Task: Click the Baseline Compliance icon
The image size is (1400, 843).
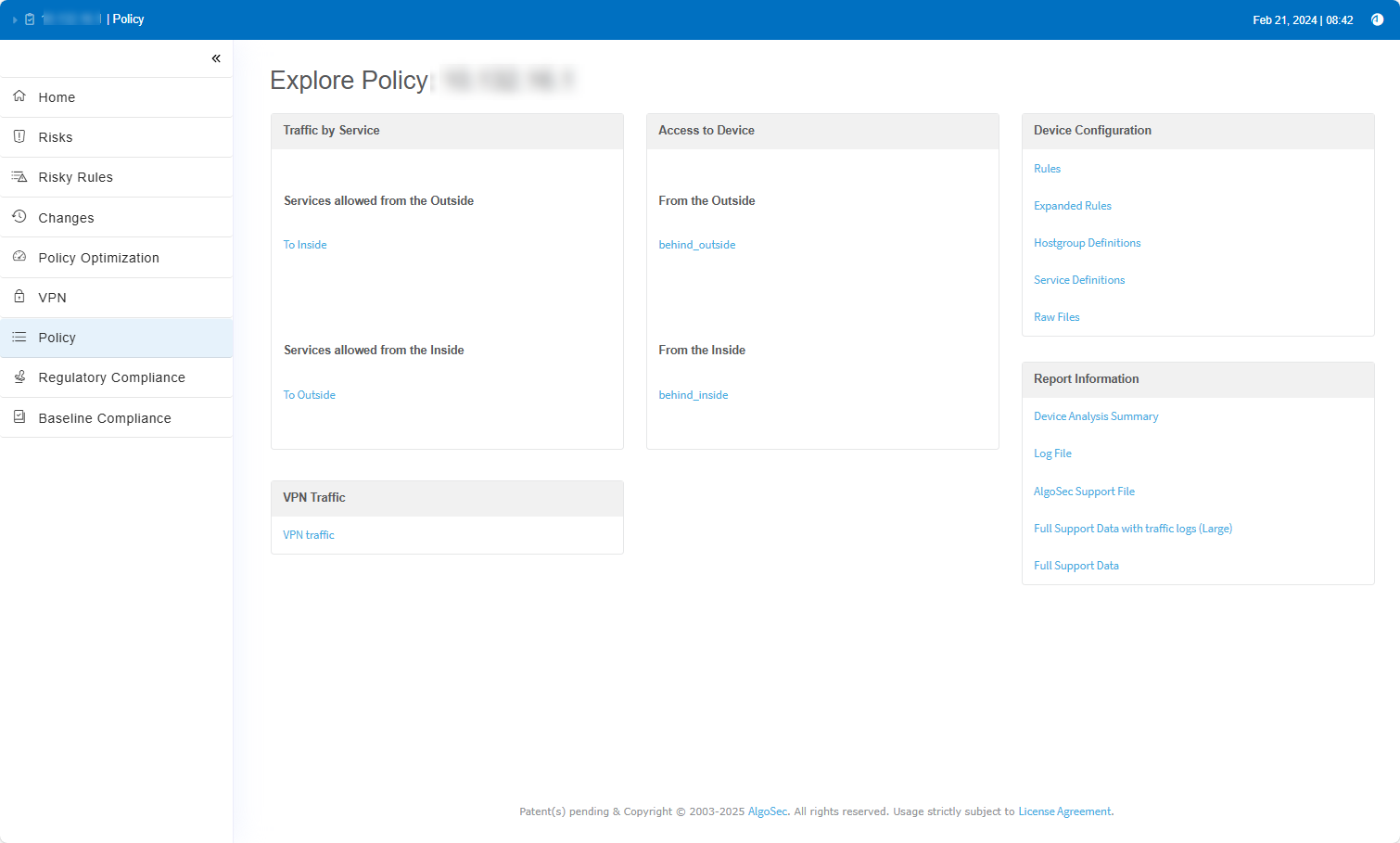Action: pyautogui.click(x=19, y=417)
